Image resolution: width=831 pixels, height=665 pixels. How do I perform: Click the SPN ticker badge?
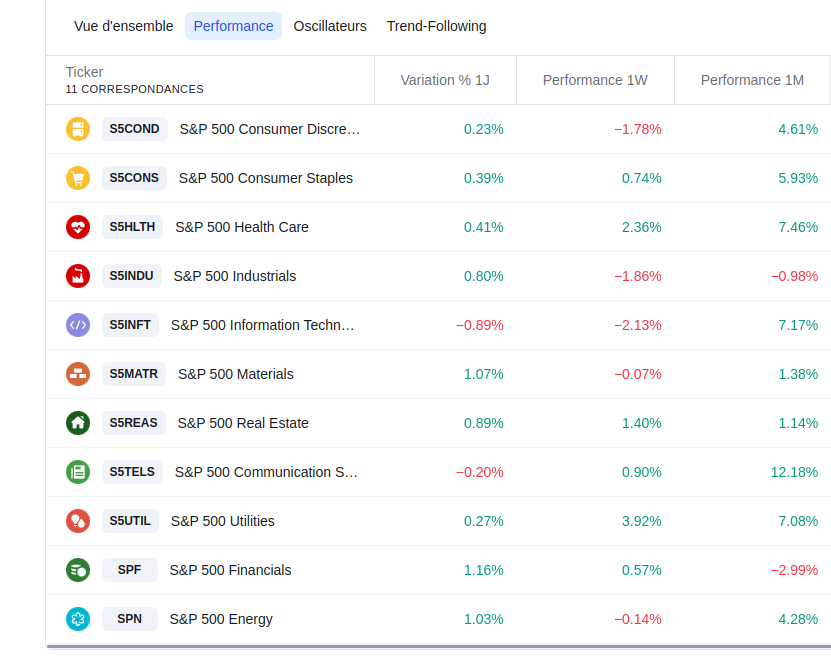pos(129,619)
